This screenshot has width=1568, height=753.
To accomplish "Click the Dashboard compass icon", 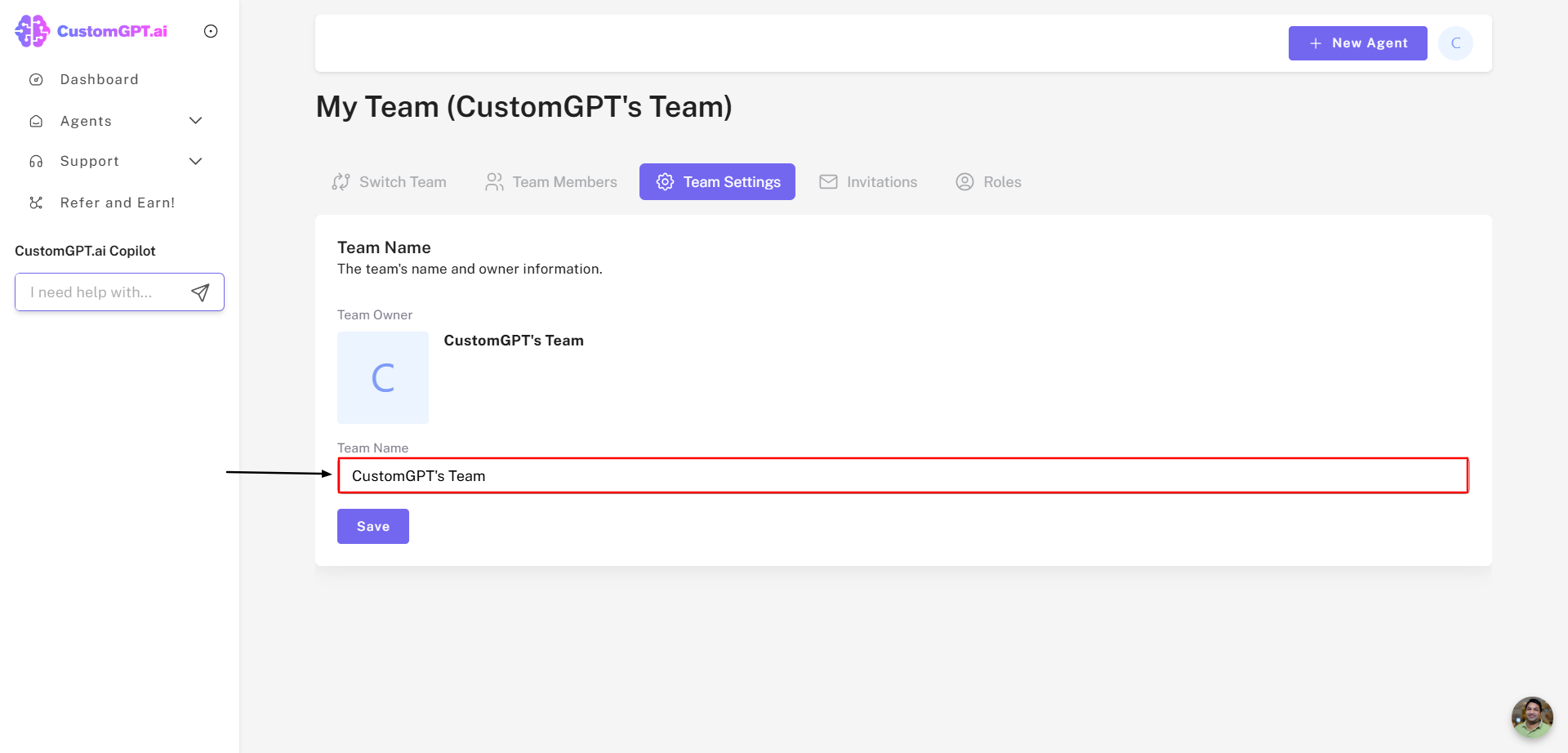I will click(36, 79).
